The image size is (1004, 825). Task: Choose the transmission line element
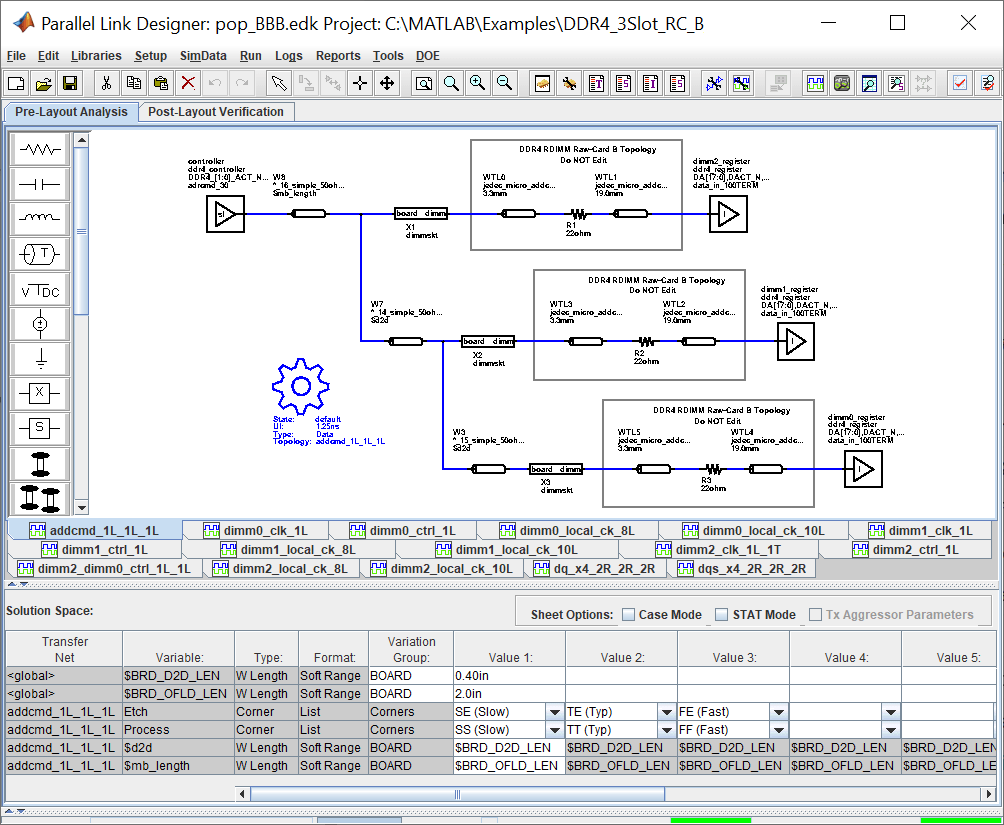click(x=40, y=254)
